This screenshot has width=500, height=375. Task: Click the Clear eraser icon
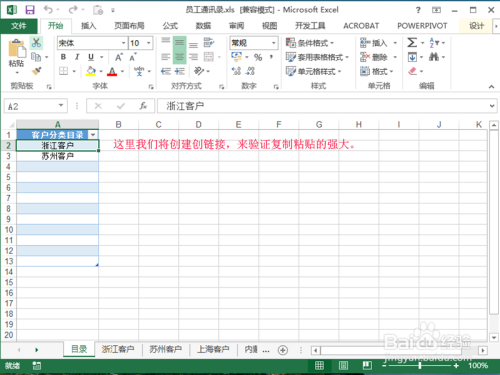(412, 71)
